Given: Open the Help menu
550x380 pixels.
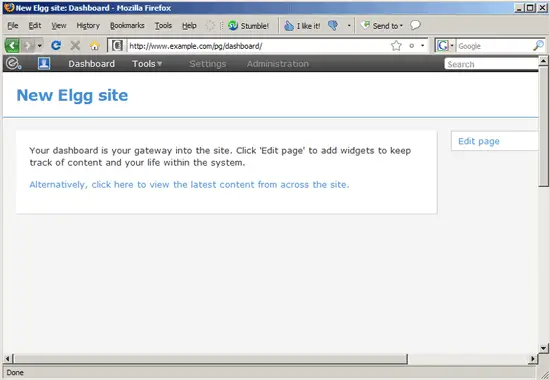Looking at the screenshot, I should tap(189, 26).
